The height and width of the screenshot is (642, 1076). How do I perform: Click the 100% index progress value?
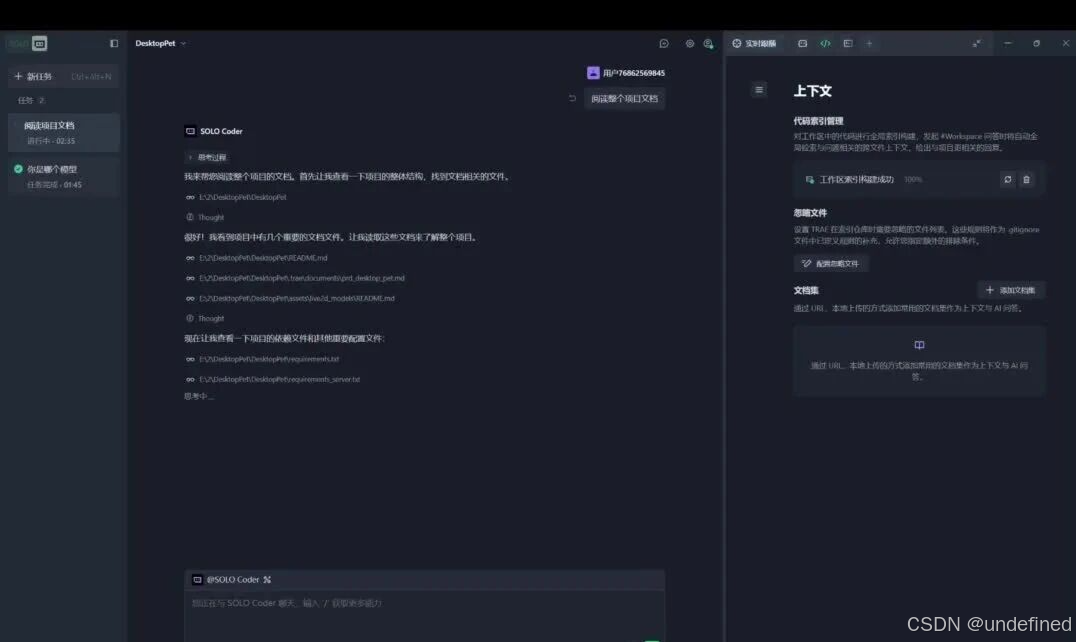[x=913, y=179]
